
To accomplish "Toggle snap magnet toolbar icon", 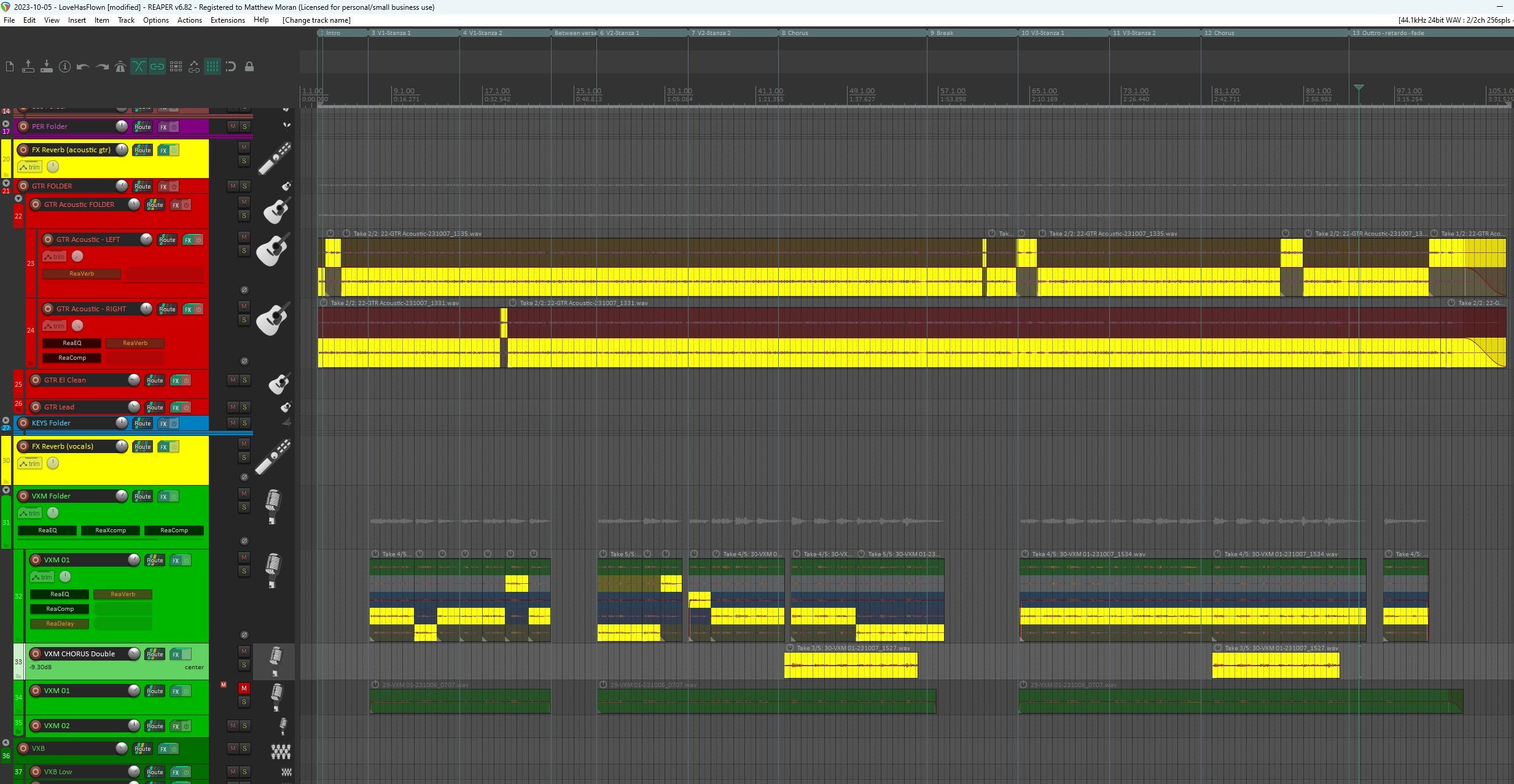I will (231, 66).
